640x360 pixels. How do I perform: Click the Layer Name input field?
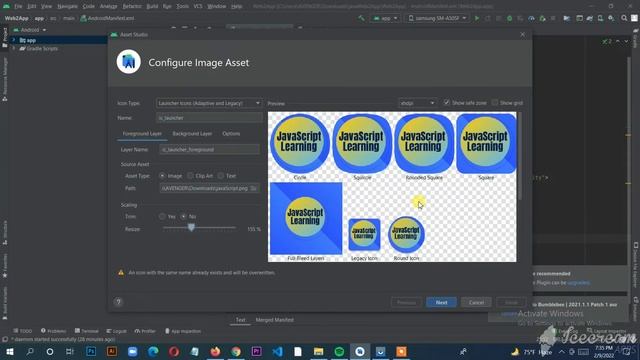(x=209, y=149)
